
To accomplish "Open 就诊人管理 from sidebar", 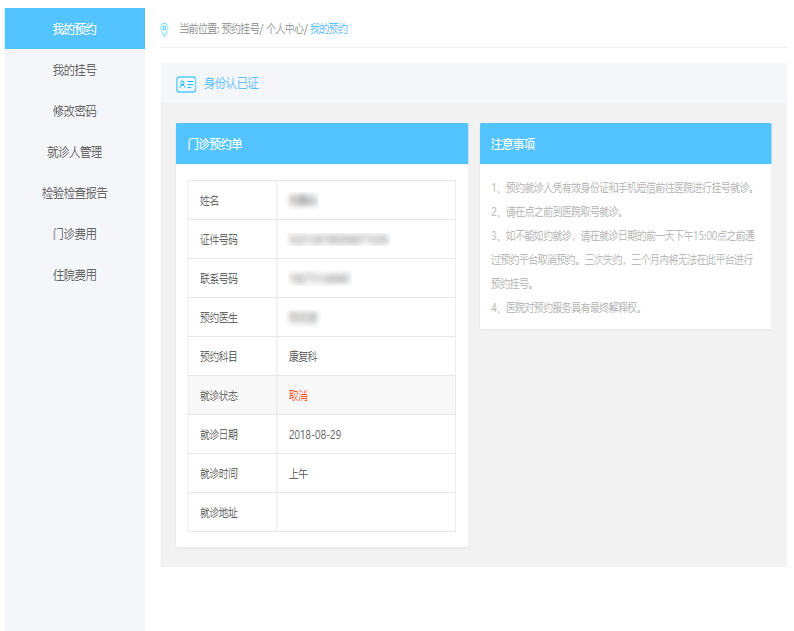I will (75, 152).
